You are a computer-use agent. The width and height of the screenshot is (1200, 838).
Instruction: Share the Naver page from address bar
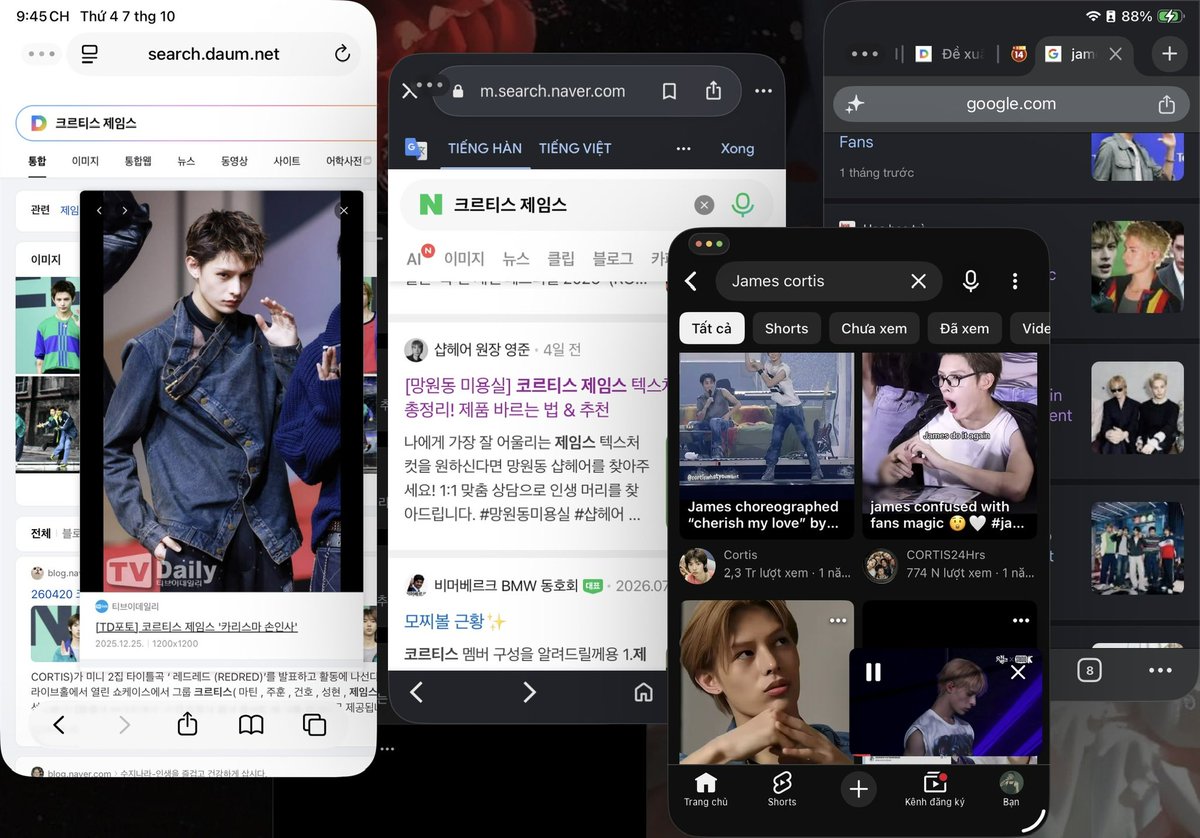[x=713, y=91]
